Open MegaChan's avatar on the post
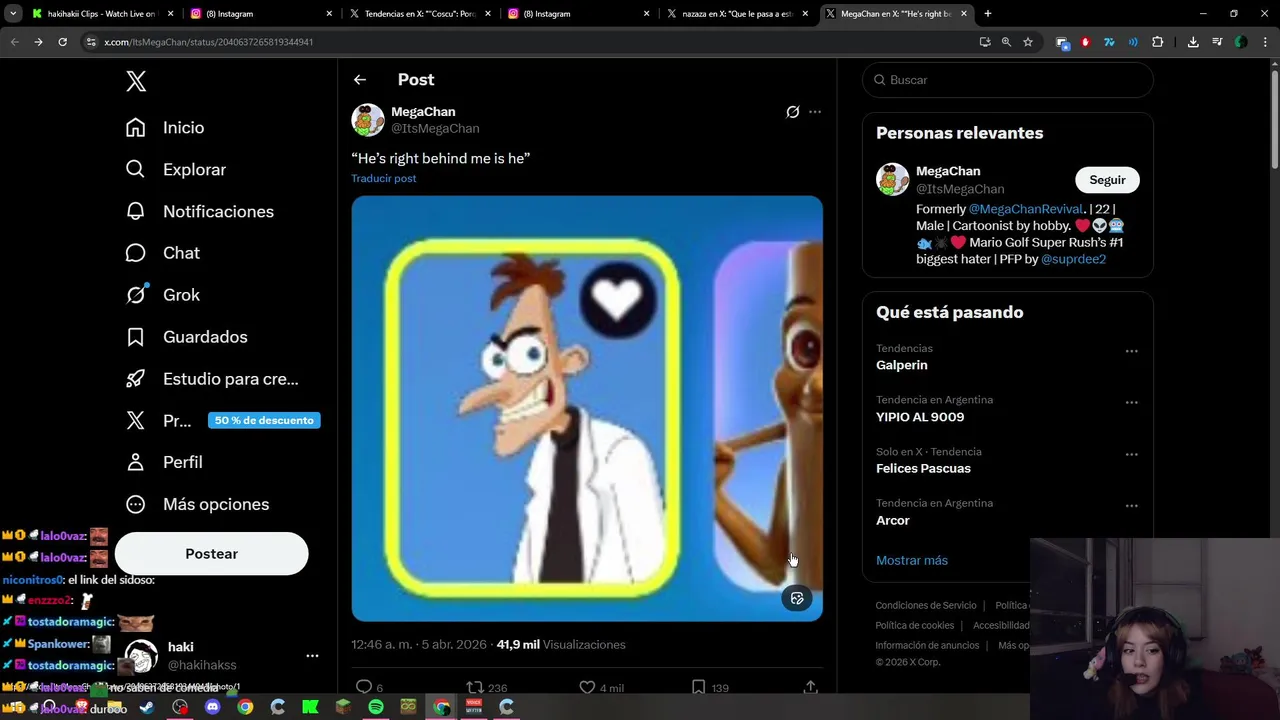The image size is (1280, 720). (x=368, y=120)
